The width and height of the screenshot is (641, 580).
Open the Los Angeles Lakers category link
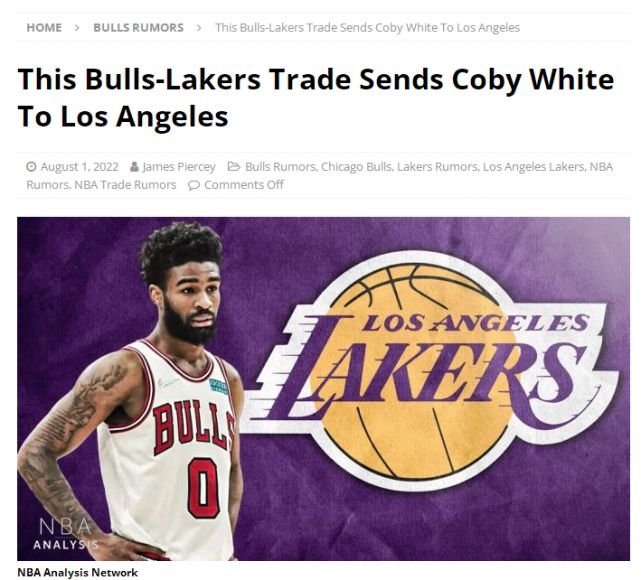(x=533, y=167)
